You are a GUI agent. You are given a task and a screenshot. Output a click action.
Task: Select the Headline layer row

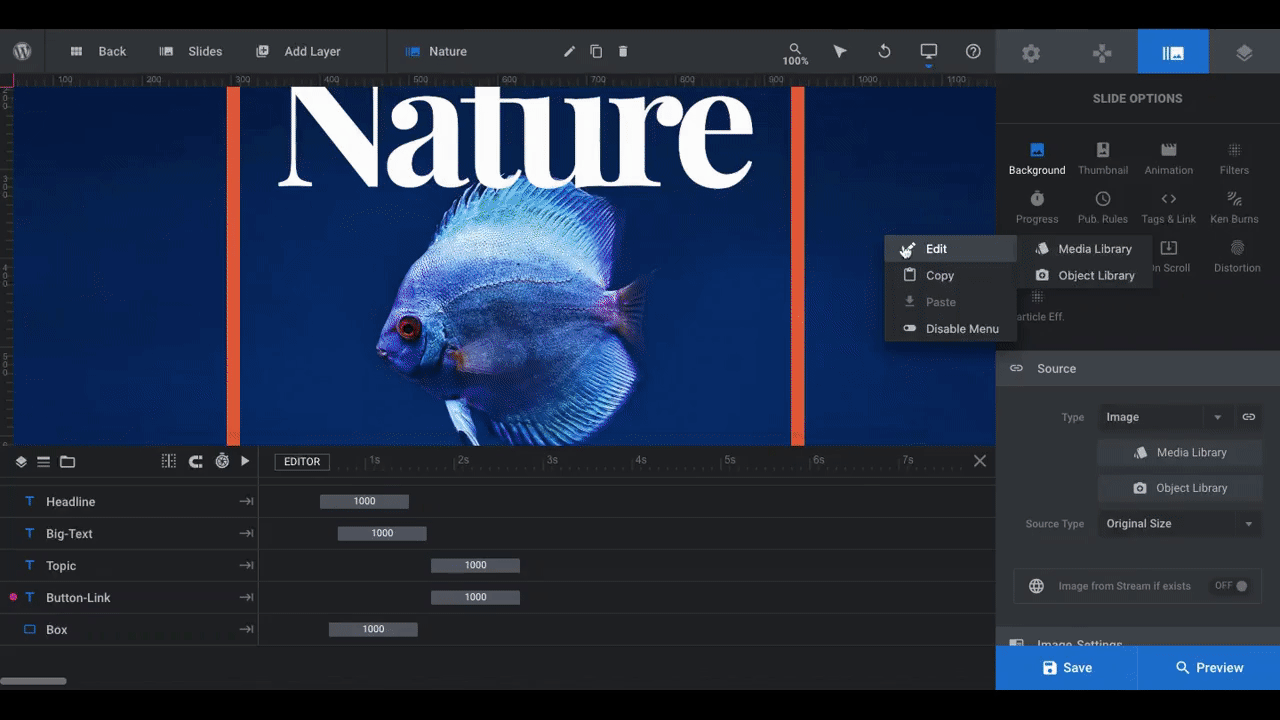click(129, 502)
